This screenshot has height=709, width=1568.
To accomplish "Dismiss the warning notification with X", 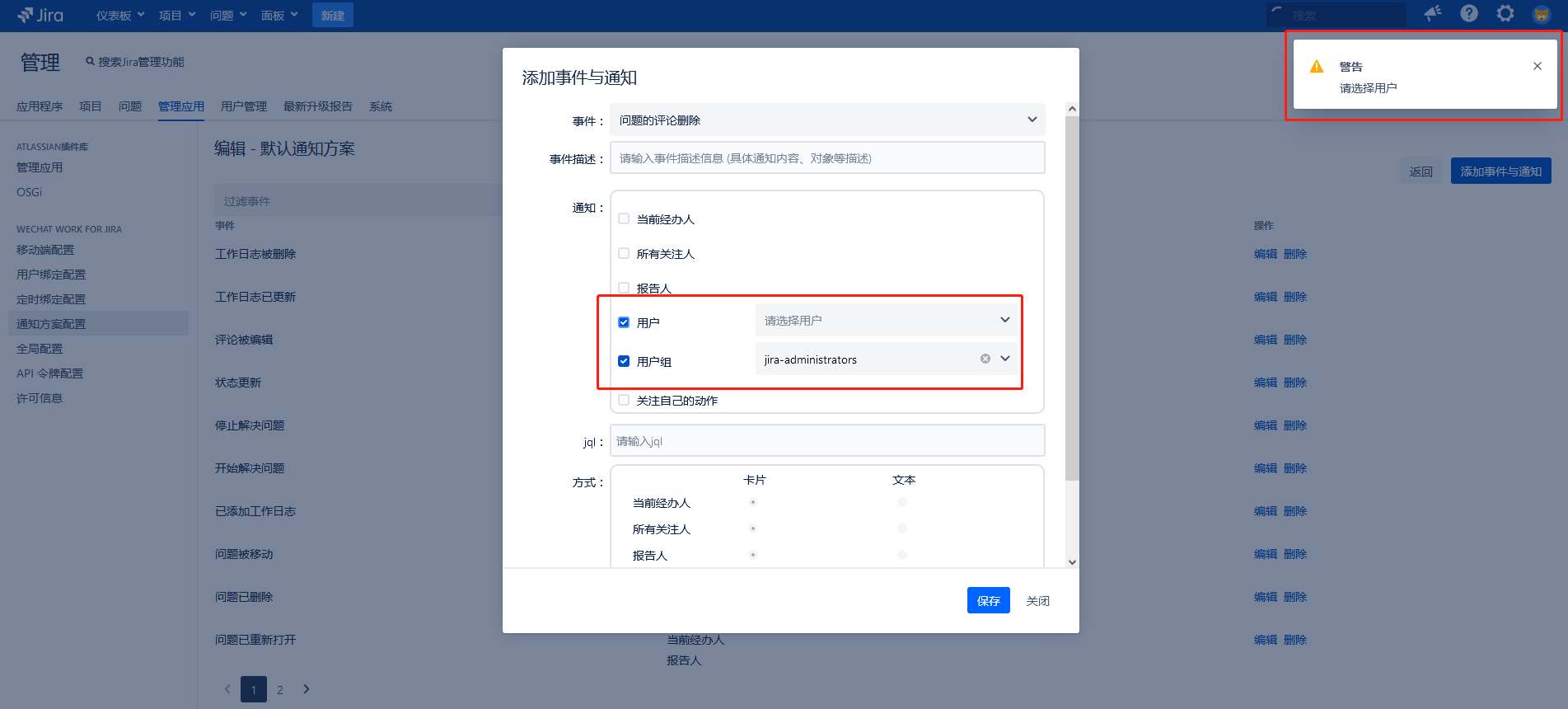I will point(1537,66).
